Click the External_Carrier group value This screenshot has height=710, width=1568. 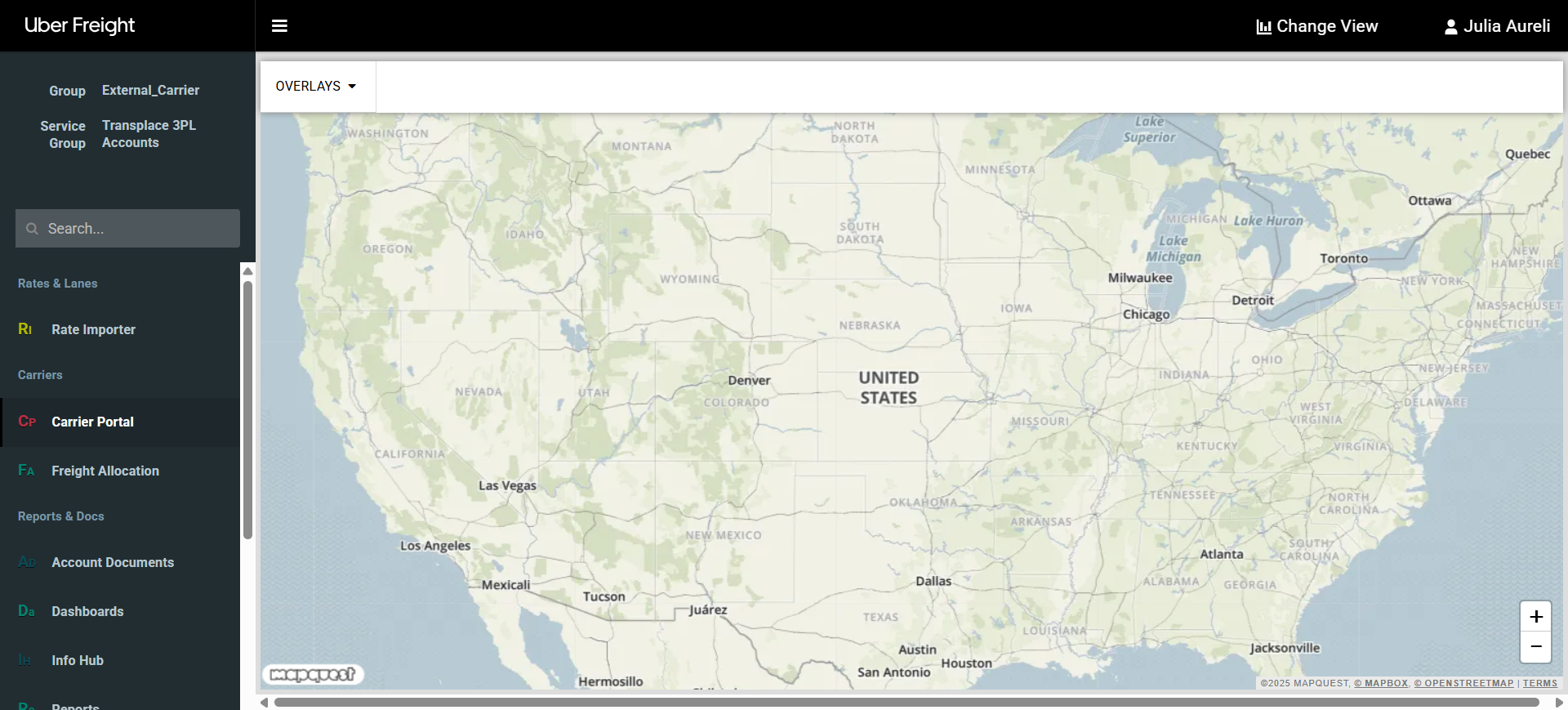(150, 90)
